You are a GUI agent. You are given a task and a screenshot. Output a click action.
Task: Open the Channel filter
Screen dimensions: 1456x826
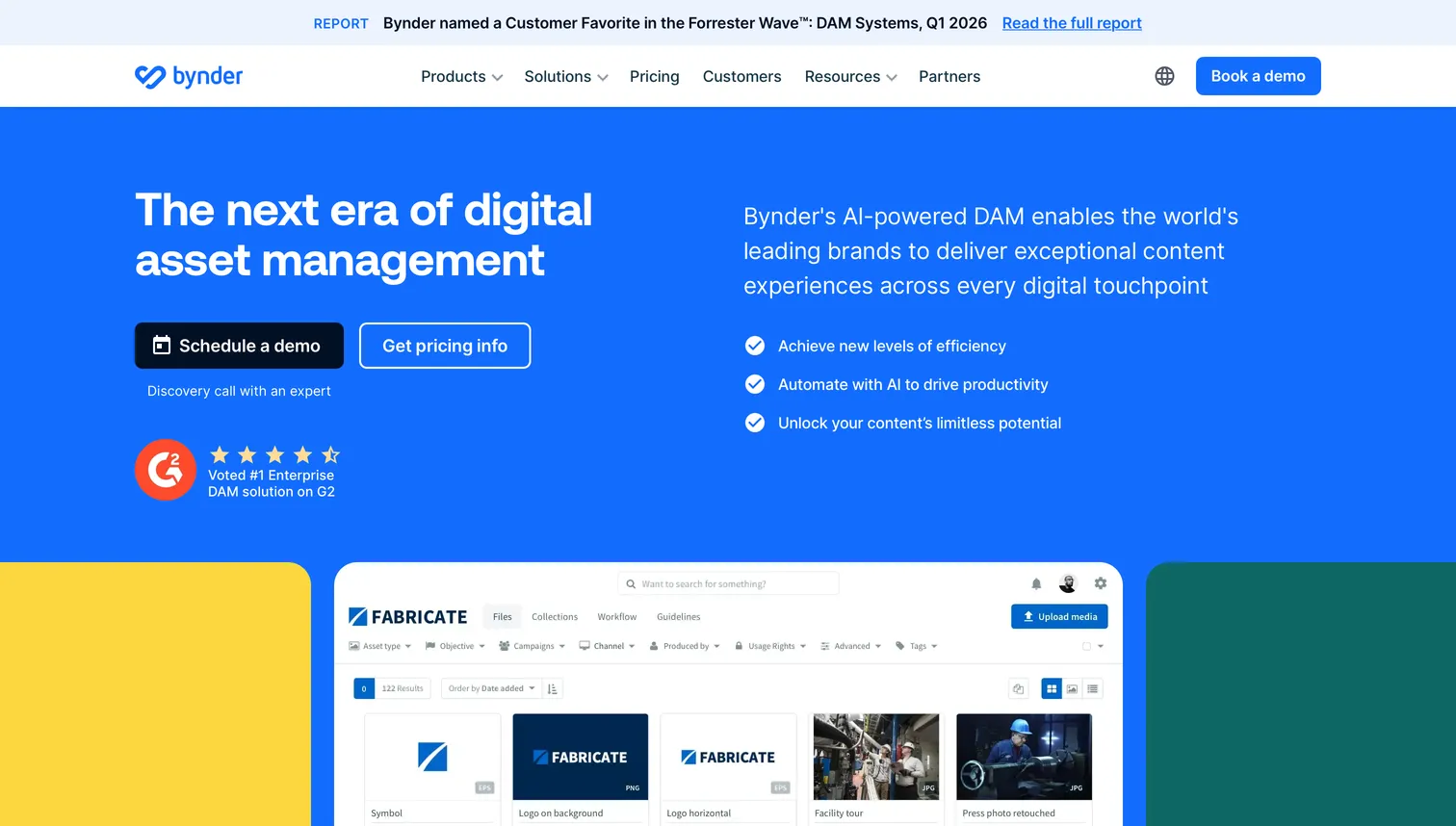click(608, 646)
